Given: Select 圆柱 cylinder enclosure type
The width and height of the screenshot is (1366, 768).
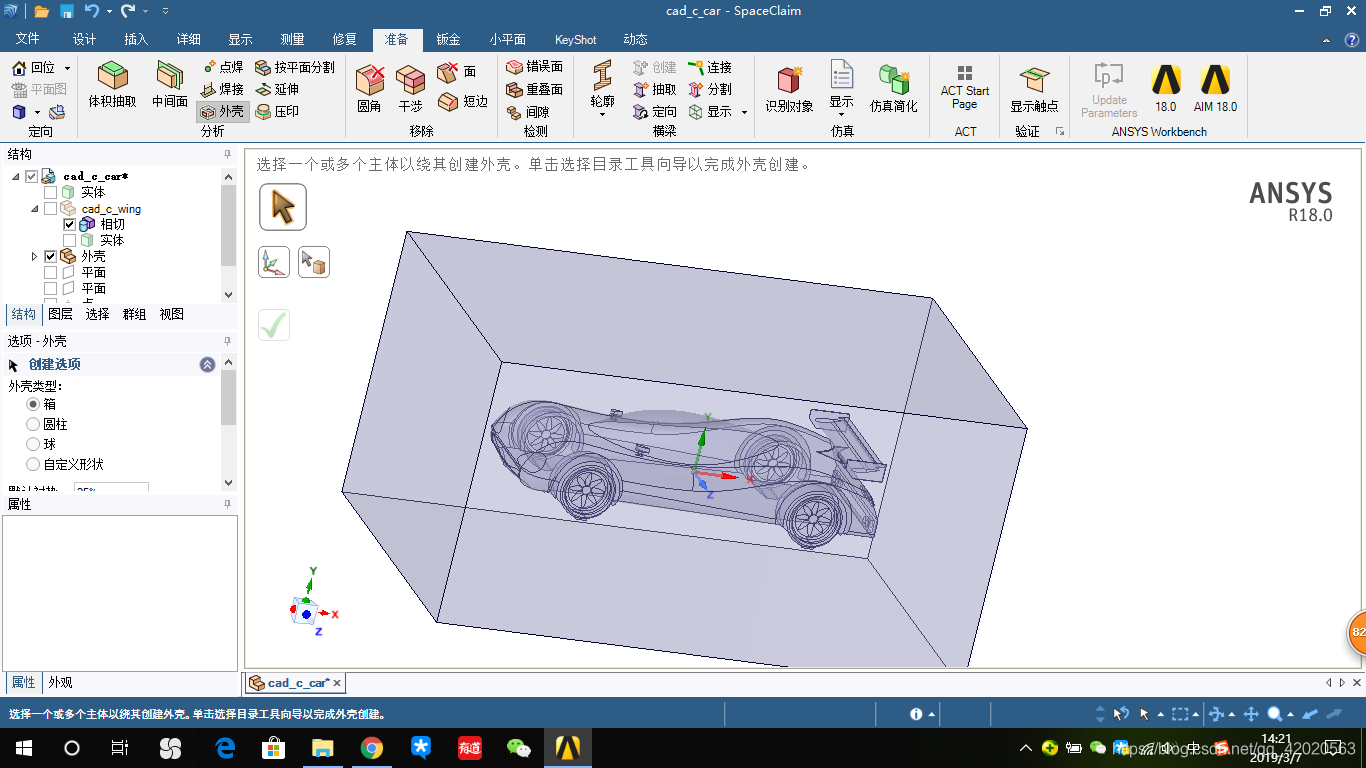Looking at the screenshot, I should (33, 424).
